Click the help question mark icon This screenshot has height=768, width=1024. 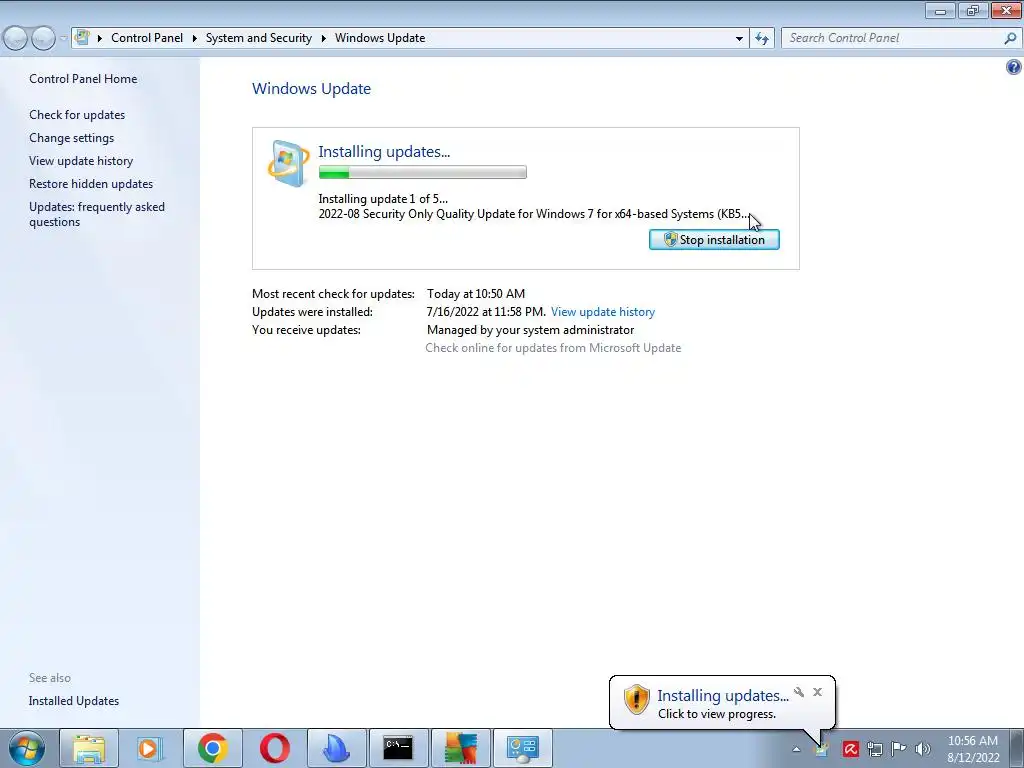(1014, 67)
